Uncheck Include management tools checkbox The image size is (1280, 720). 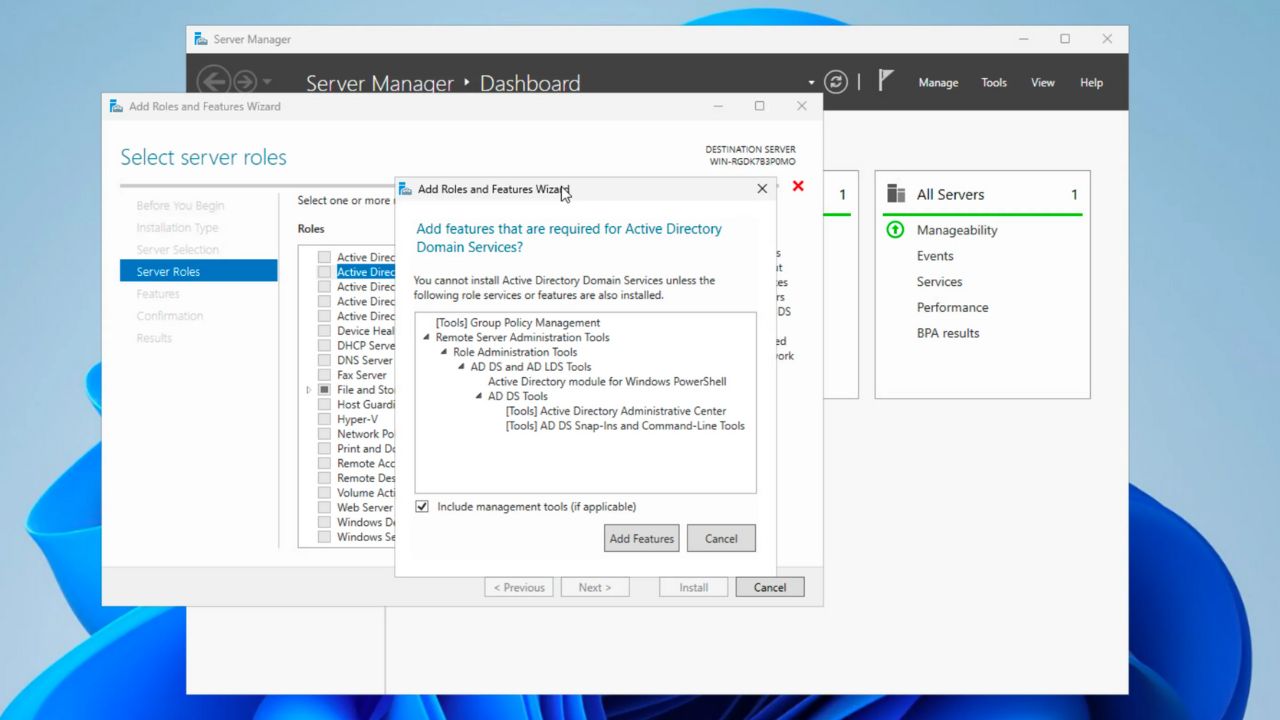[422, 507]
